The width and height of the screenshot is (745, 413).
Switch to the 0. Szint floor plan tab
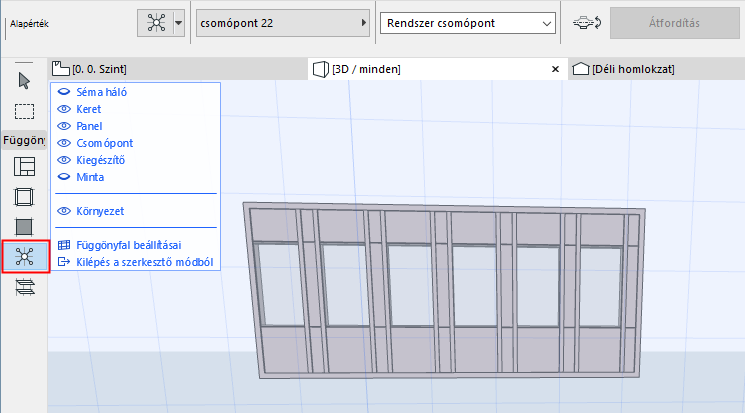pyautogui.click(x=89, y=69)
